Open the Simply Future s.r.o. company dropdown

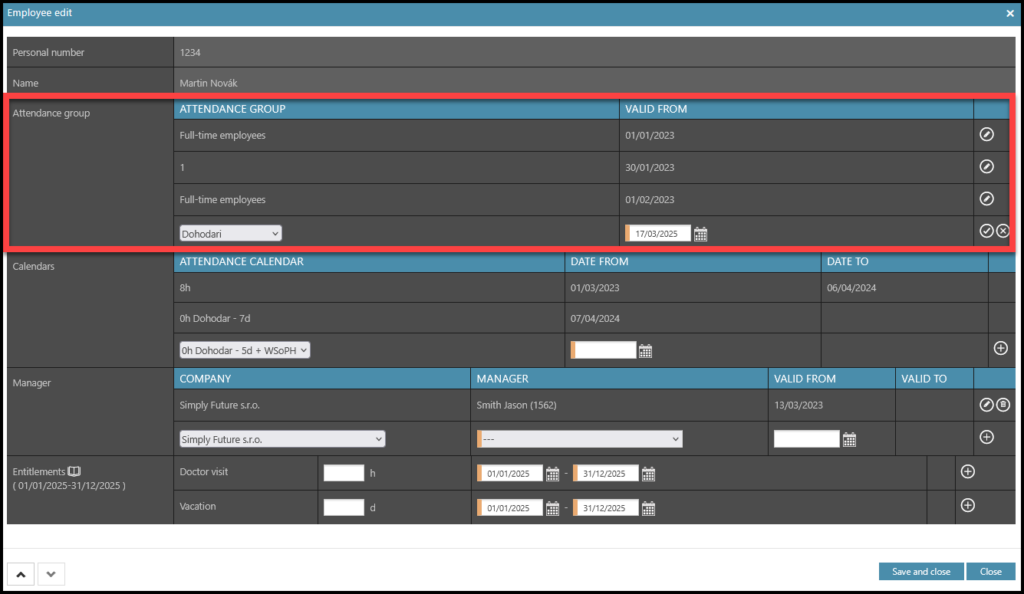pos(282,439)
